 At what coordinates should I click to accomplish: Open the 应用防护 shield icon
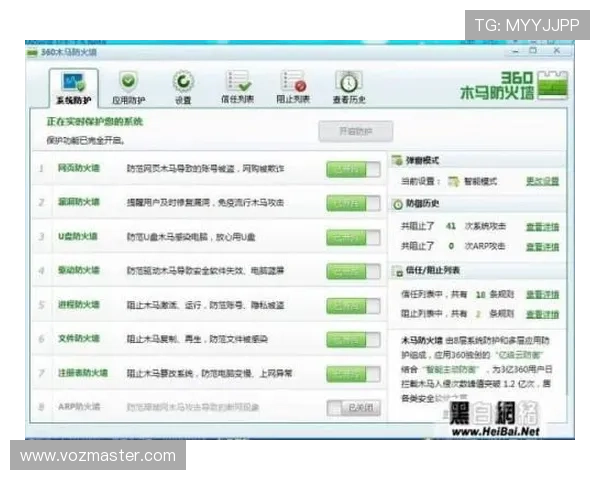pos(128,81)
